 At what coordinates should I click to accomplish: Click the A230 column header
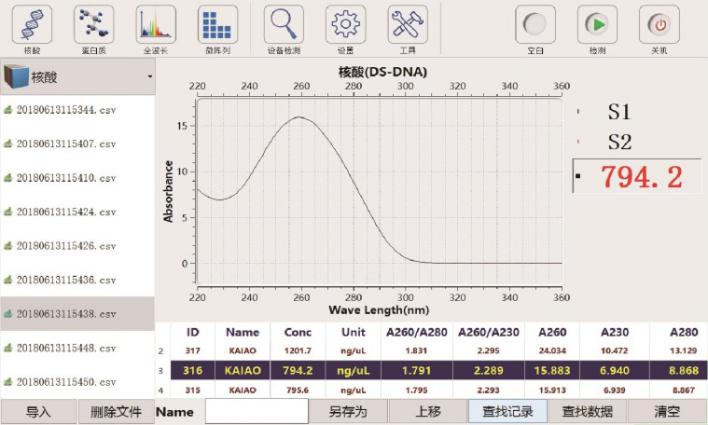click(615, 332)
